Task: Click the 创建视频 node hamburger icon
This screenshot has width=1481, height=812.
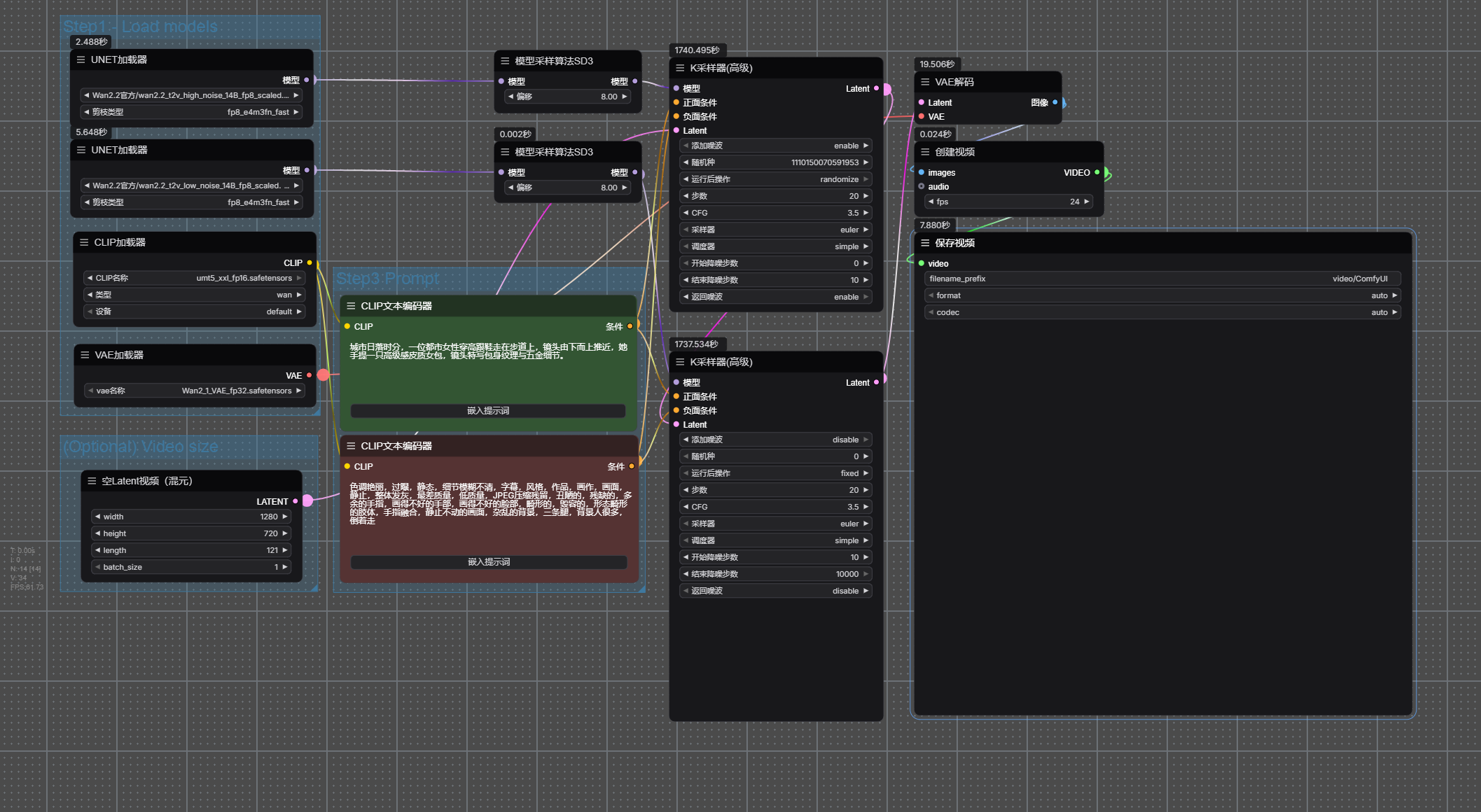Action: pyautogui.click(x=925, y=152)
